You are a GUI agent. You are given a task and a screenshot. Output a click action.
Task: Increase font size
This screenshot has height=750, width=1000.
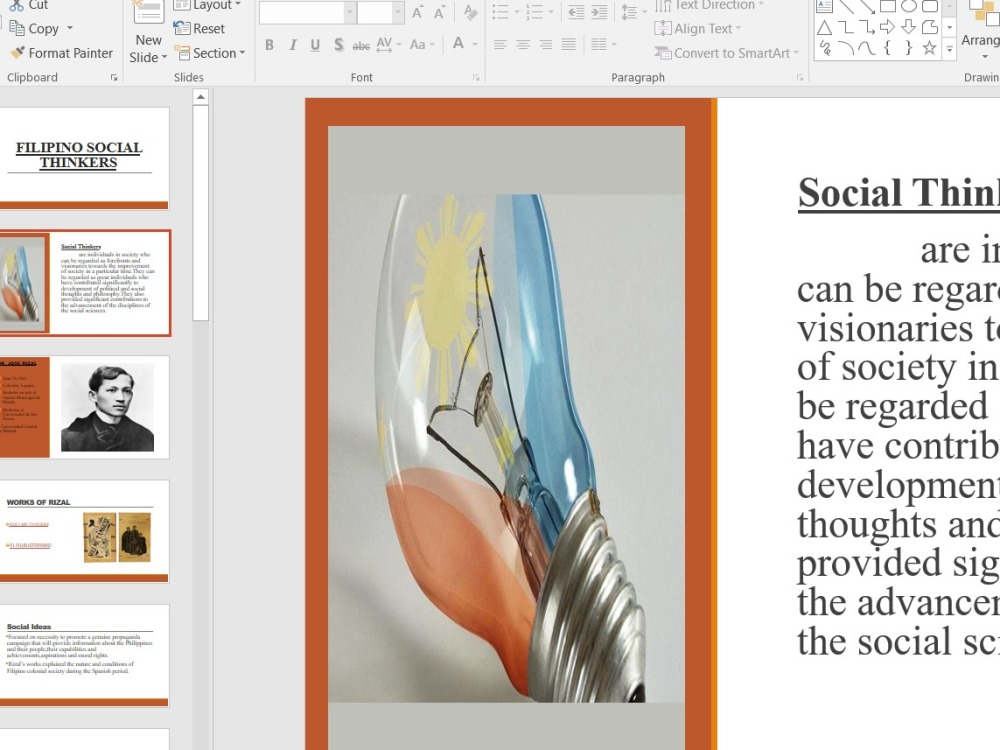417,12
